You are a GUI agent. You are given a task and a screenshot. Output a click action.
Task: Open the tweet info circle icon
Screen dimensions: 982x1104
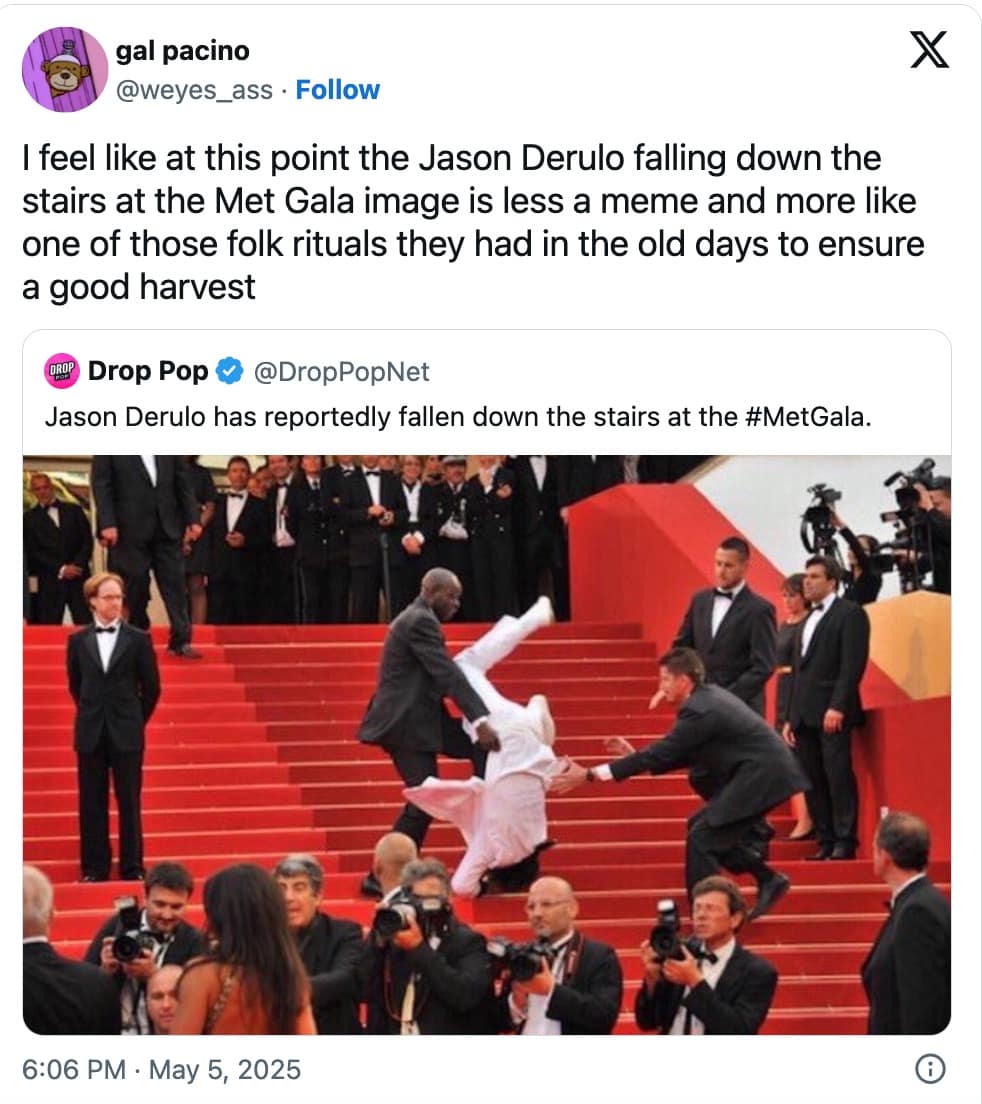pyautogui.click(x=930, y=1069)
